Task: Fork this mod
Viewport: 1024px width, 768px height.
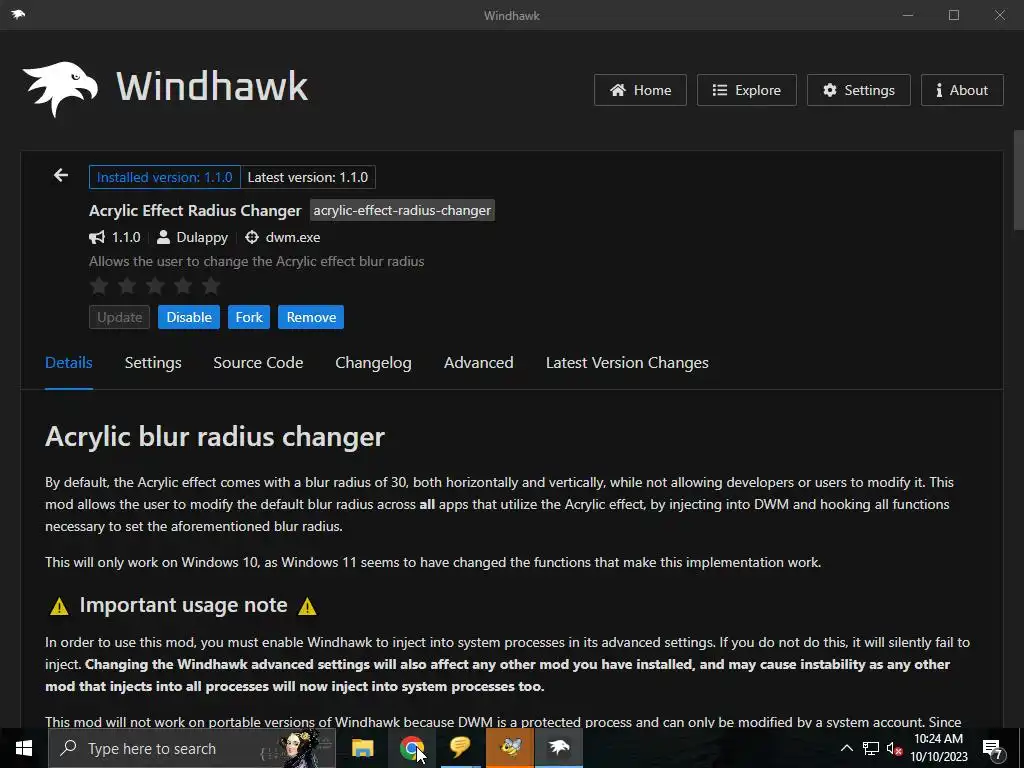Action: pyautogui.click(x=249, y=317)
